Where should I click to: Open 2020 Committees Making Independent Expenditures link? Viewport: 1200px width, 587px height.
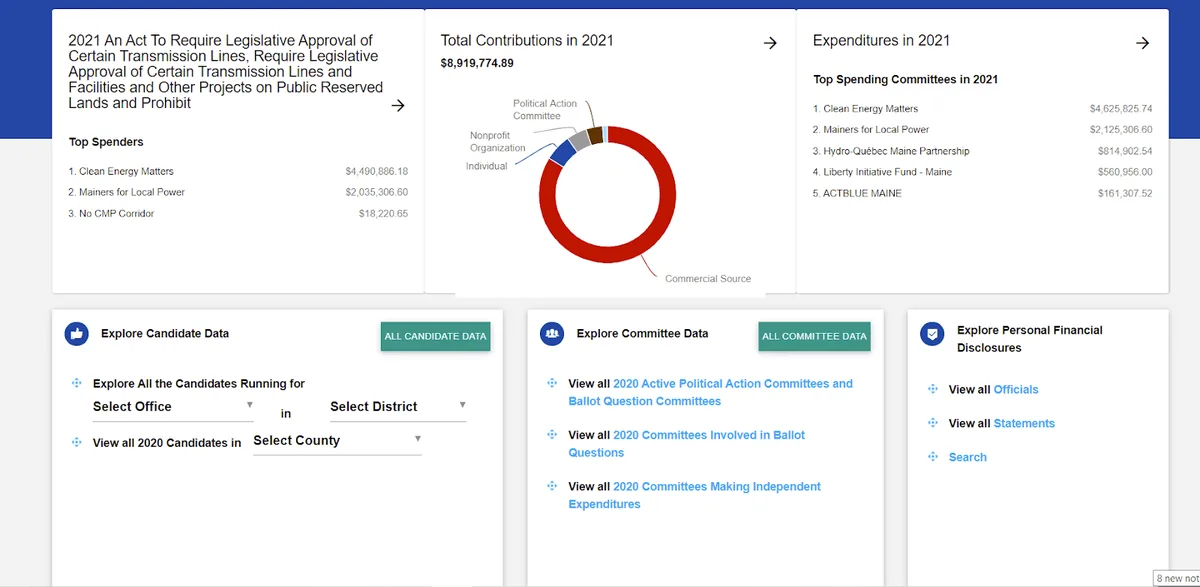[x=695, y=495]
